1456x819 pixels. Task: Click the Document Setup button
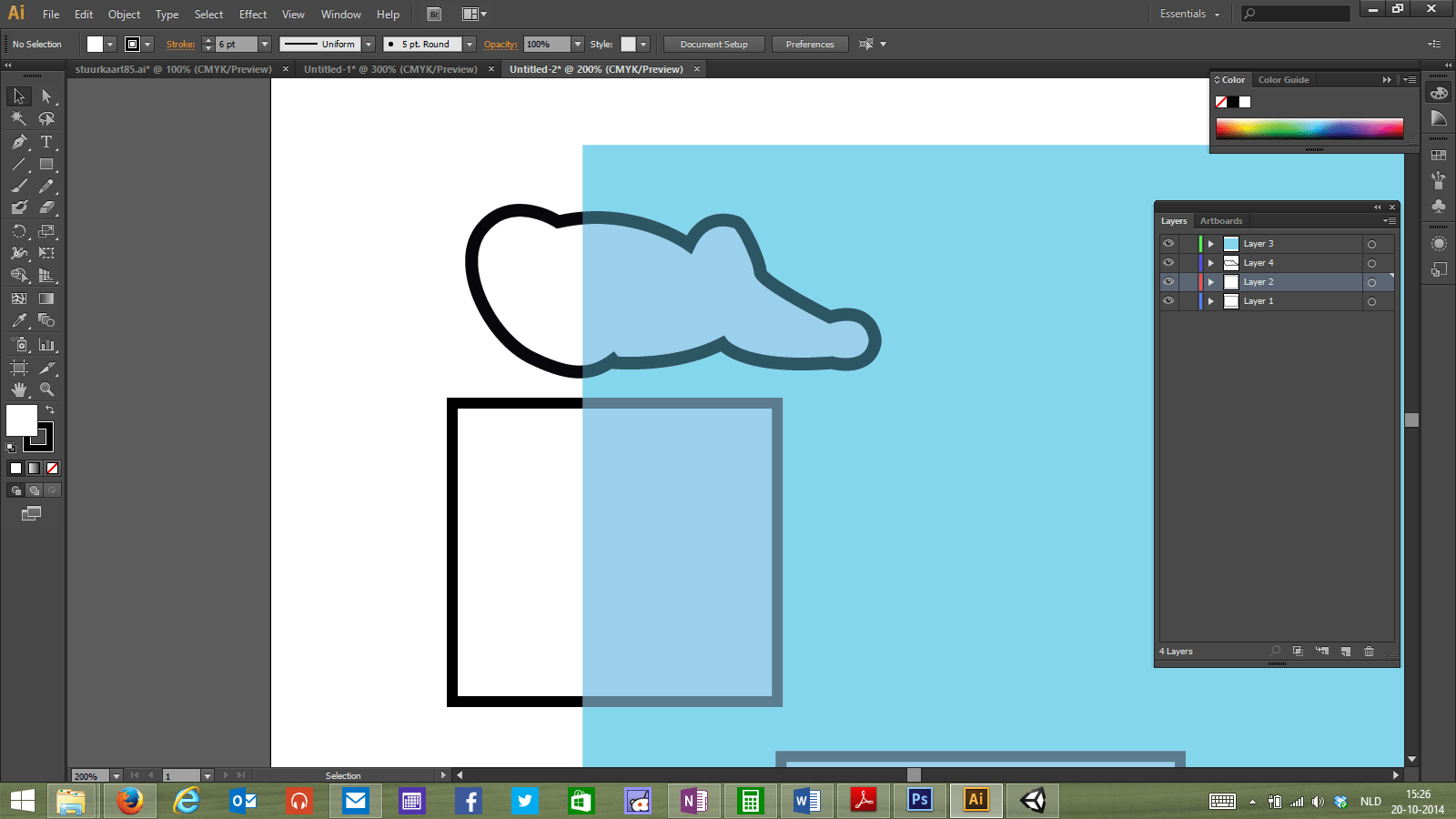[x=713, y=44]
